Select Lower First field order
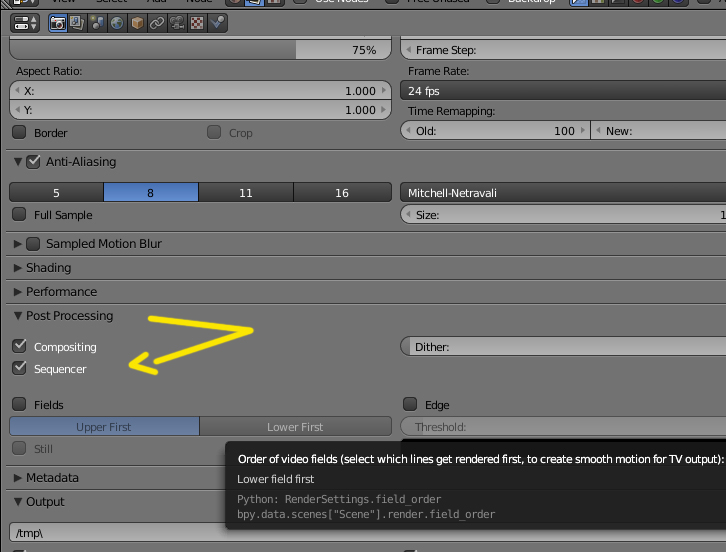The height and width of the screenshot is (552, 726). click(295, 427)
